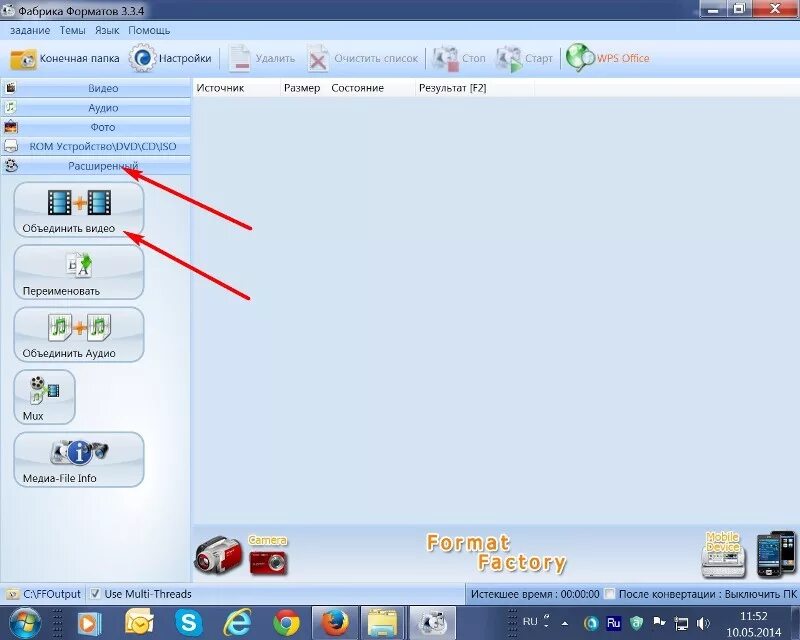Click the volume speaker tray icon
This screenshot has width=800, height=640.
[x=703, y=623]
